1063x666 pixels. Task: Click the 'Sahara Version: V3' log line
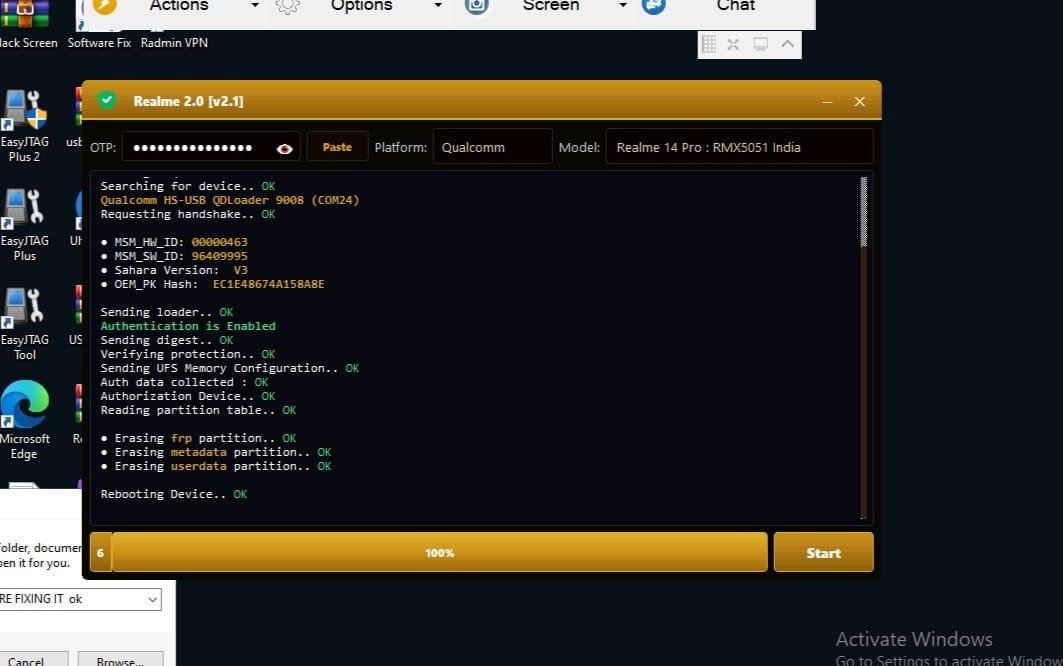tap(175, 270)
